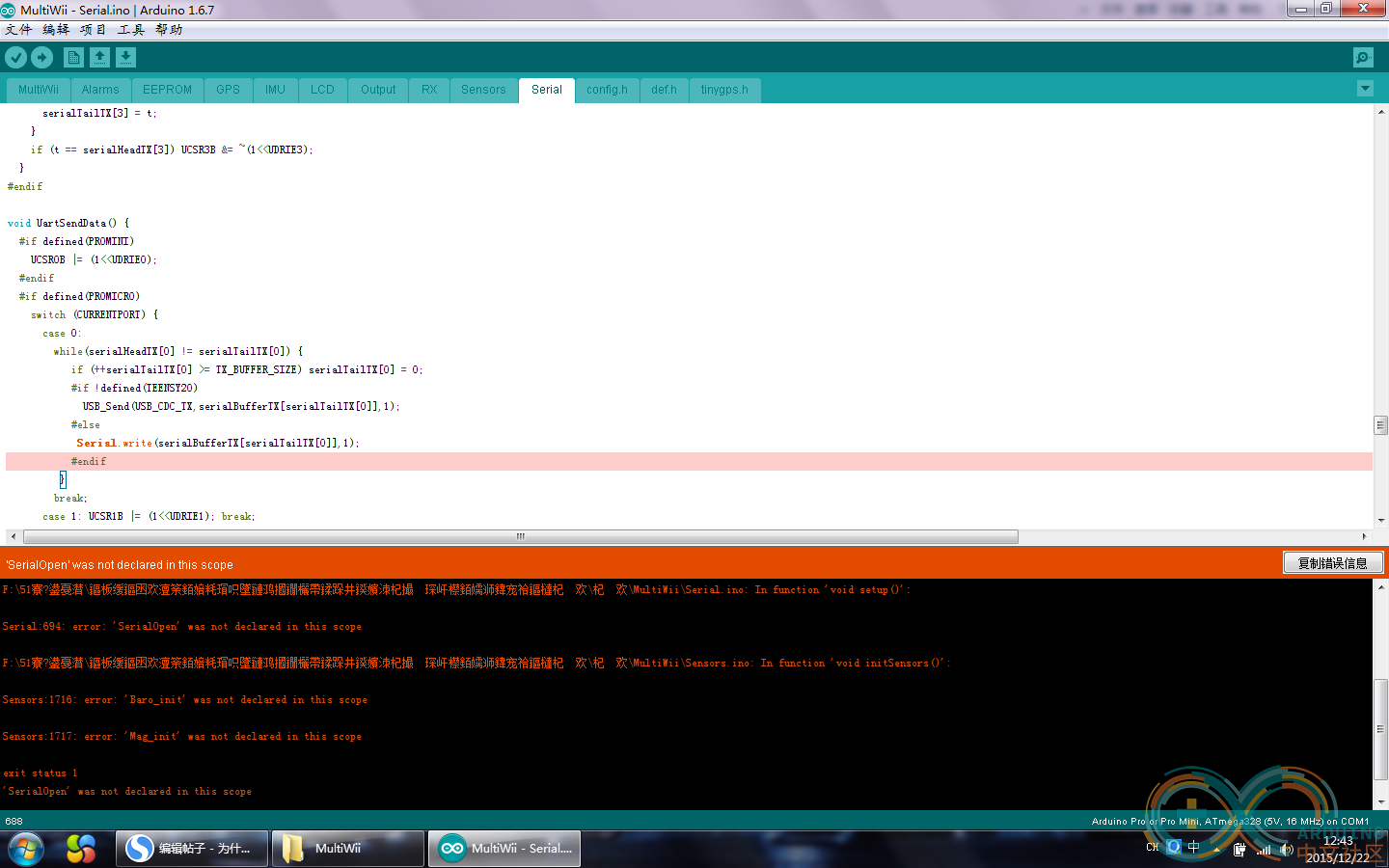Switch to the RX tab
The width and height of the screenshot is (1389, 868).
pyautogui.click(x=429, y=90)
